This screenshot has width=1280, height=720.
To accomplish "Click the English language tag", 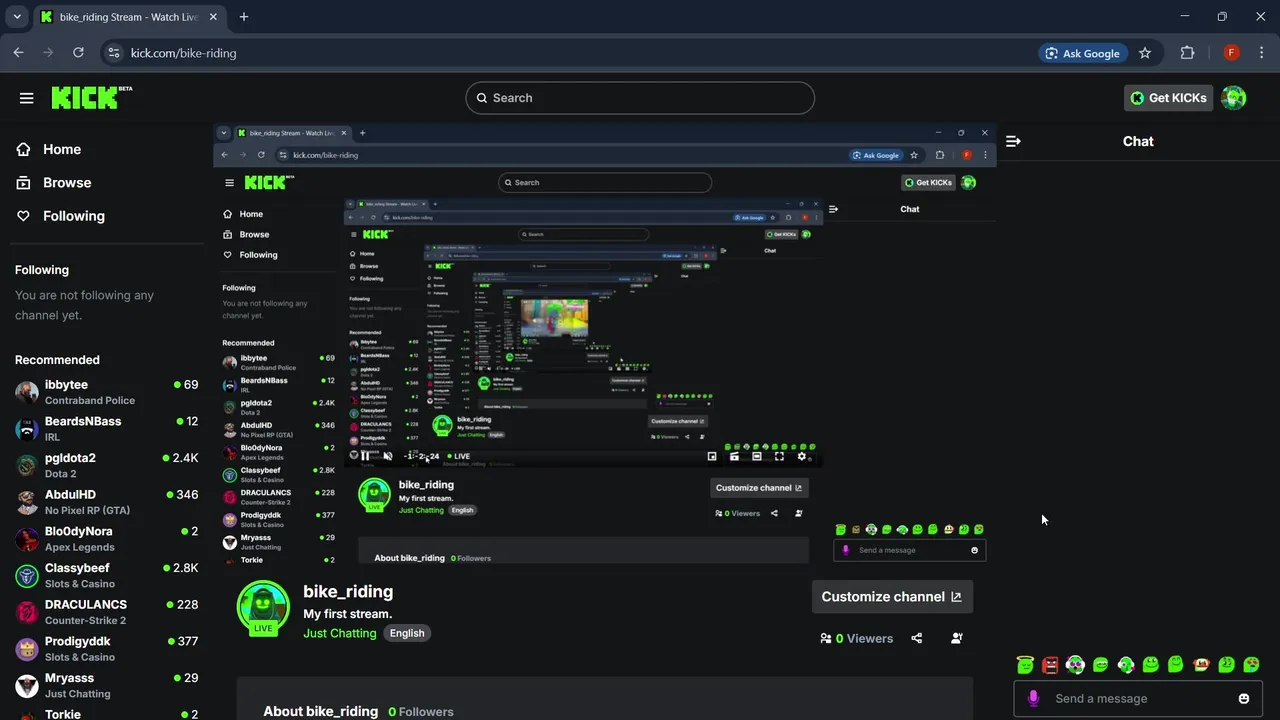I will click(407, 633).
